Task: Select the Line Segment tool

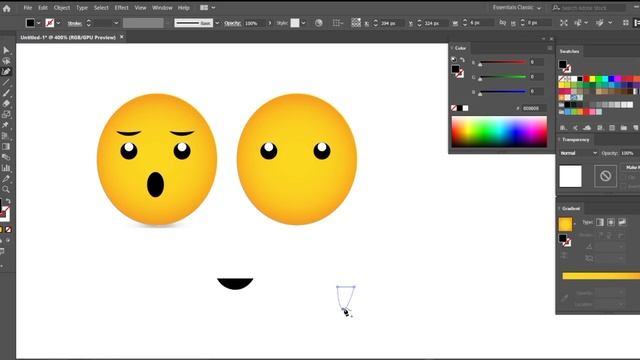Action: 6,82
